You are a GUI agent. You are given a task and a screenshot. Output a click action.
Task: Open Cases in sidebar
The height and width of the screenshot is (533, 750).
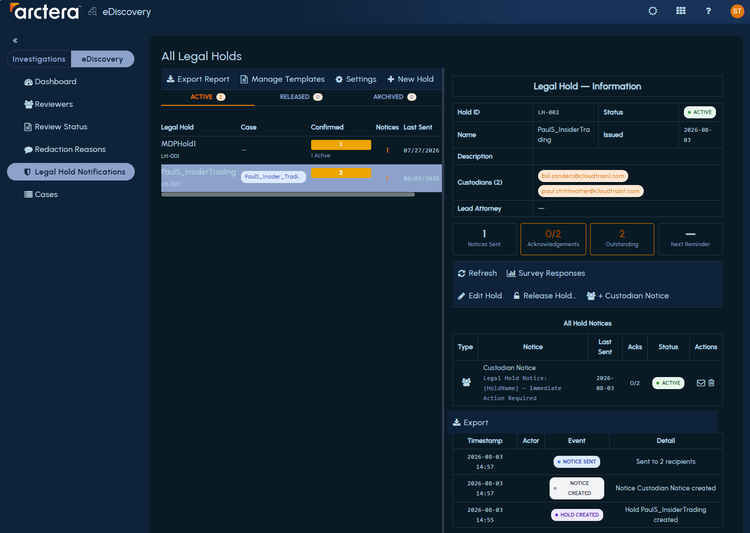coord(41,194)
